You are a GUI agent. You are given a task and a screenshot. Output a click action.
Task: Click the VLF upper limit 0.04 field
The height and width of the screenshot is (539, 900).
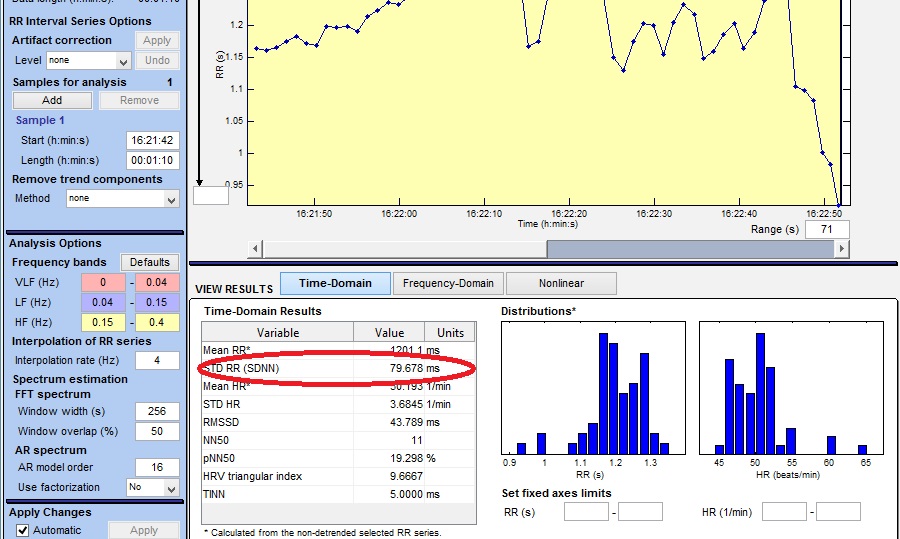157,282
